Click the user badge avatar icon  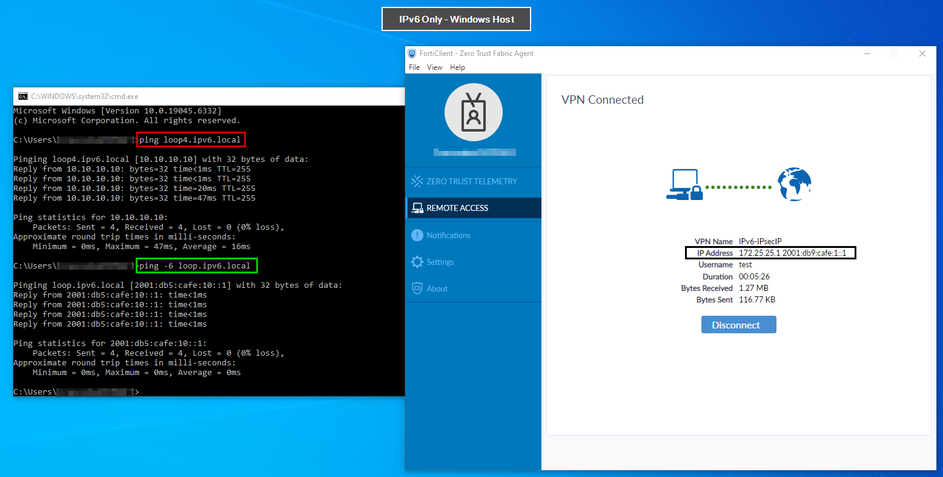pyautogui.click(x=473, y=112)
